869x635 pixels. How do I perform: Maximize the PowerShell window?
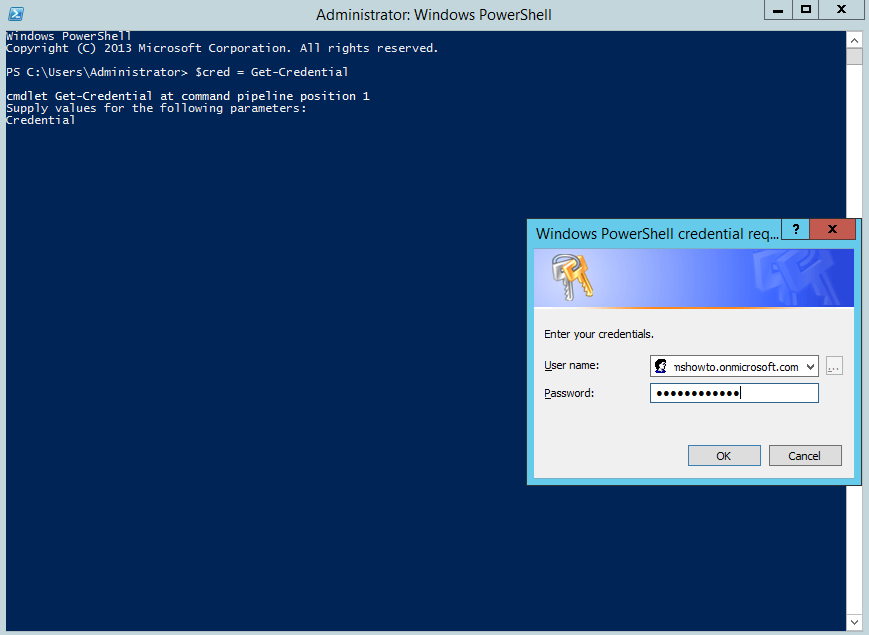pos(806,10)
